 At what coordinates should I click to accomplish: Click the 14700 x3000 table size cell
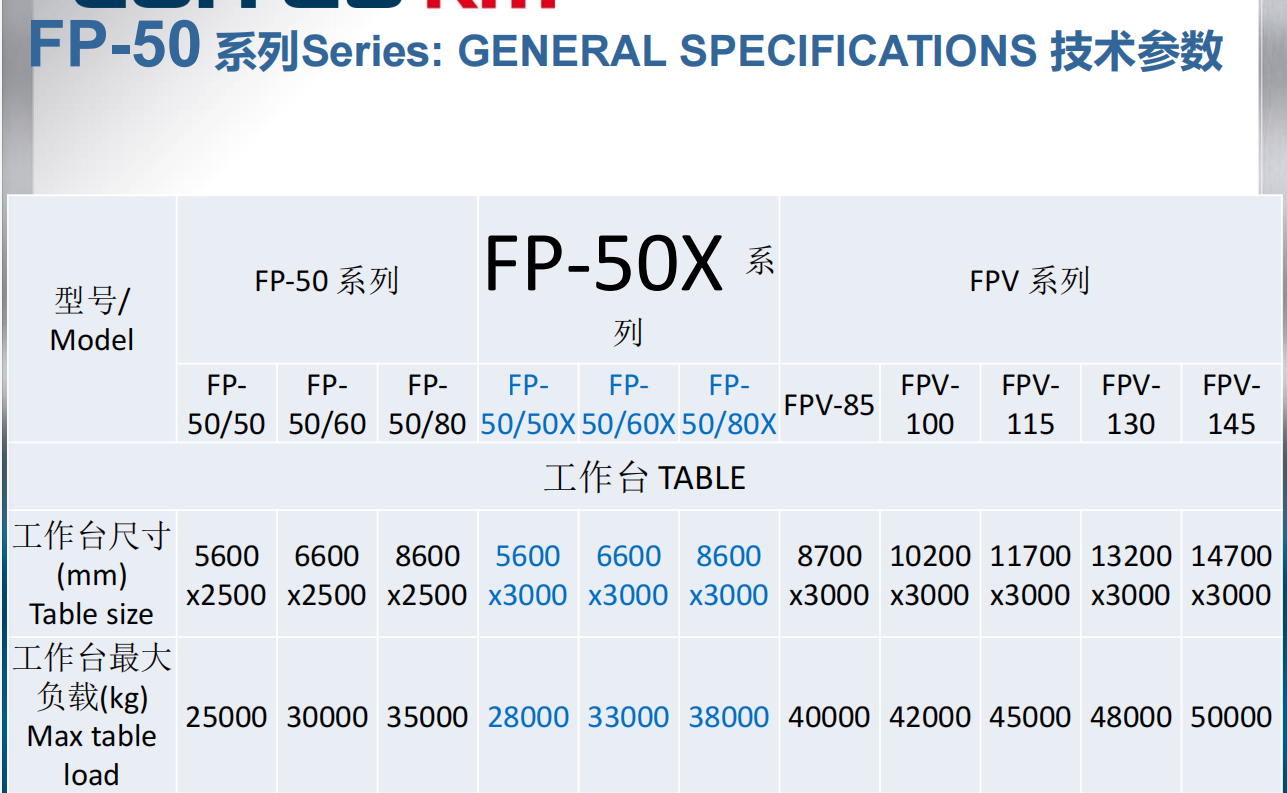click(1231, 575)
